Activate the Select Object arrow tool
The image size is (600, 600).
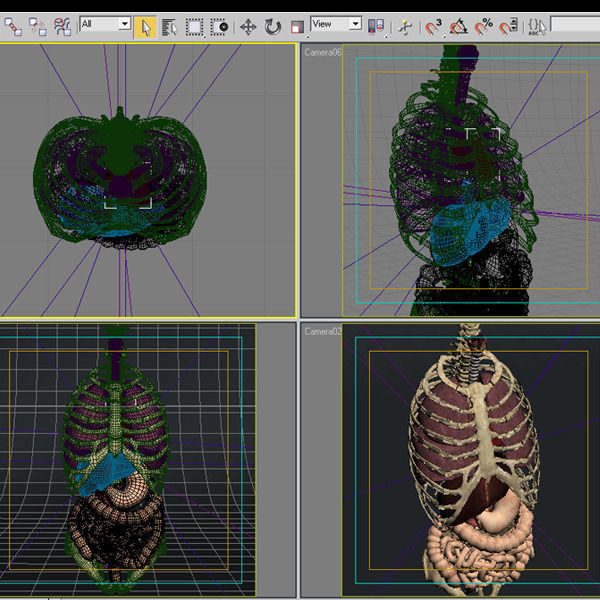click(145, 28)
